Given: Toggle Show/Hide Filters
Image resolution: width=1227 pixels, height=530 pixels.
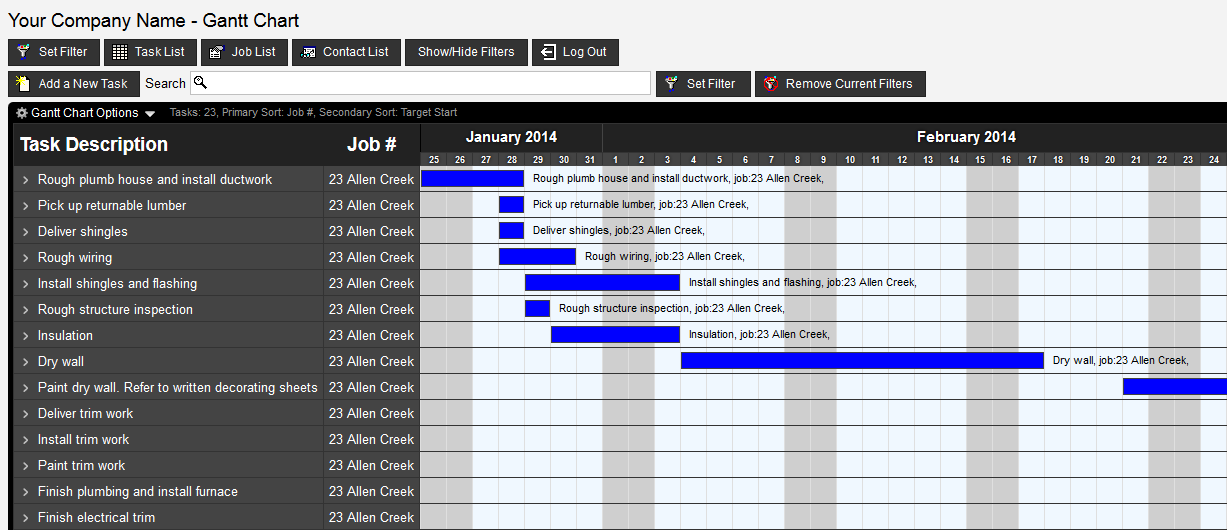Looking at the screenshot, I should pyautogui.click(x=466, y=52).
